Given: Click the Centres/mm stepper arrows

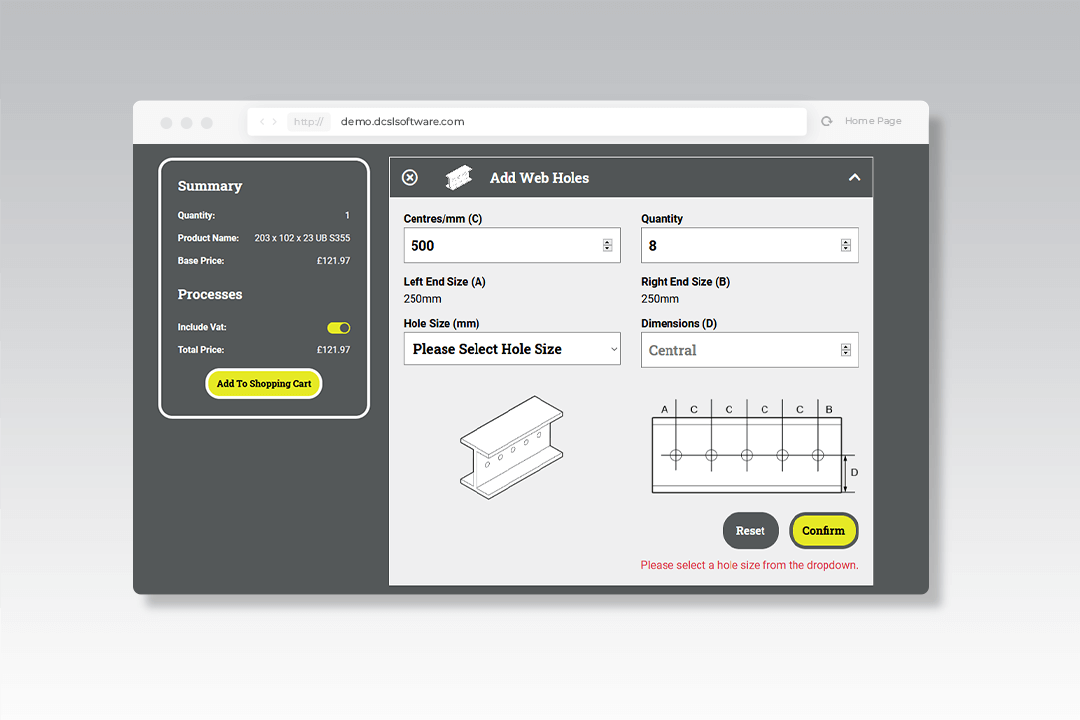Looking at the screenshot, I should click(607, 246).
